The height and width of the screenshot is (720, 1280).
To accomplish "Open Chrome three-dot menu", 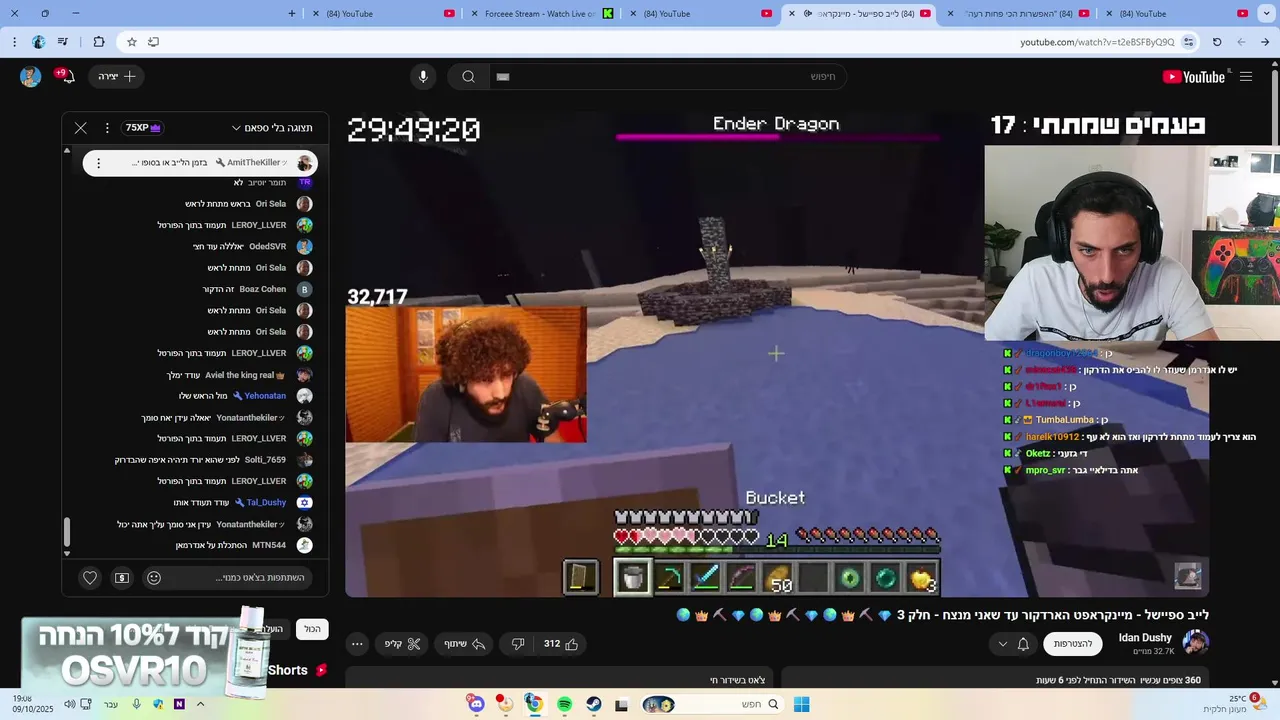I will [14, 42].
